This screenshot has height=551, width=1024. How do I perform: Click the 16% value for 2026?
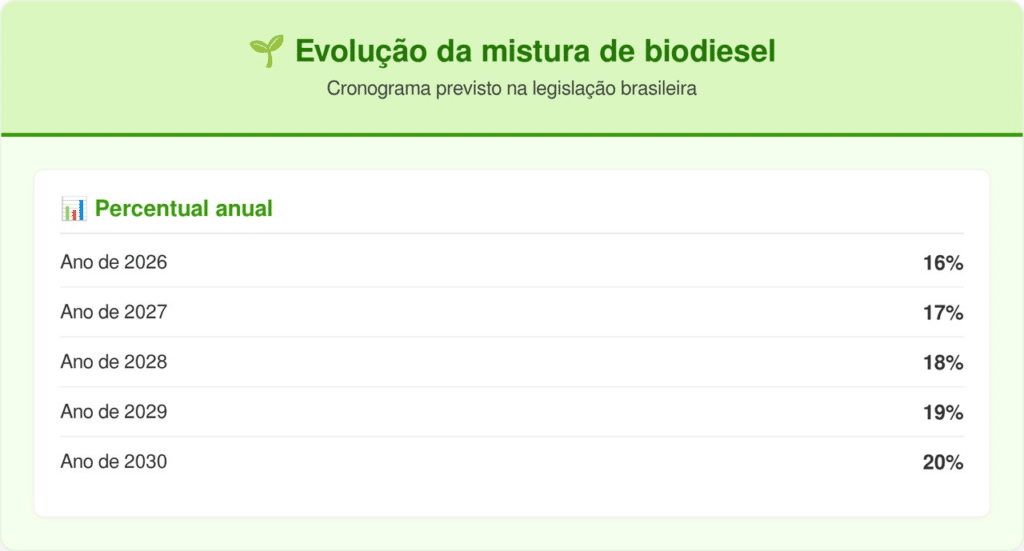943,263
